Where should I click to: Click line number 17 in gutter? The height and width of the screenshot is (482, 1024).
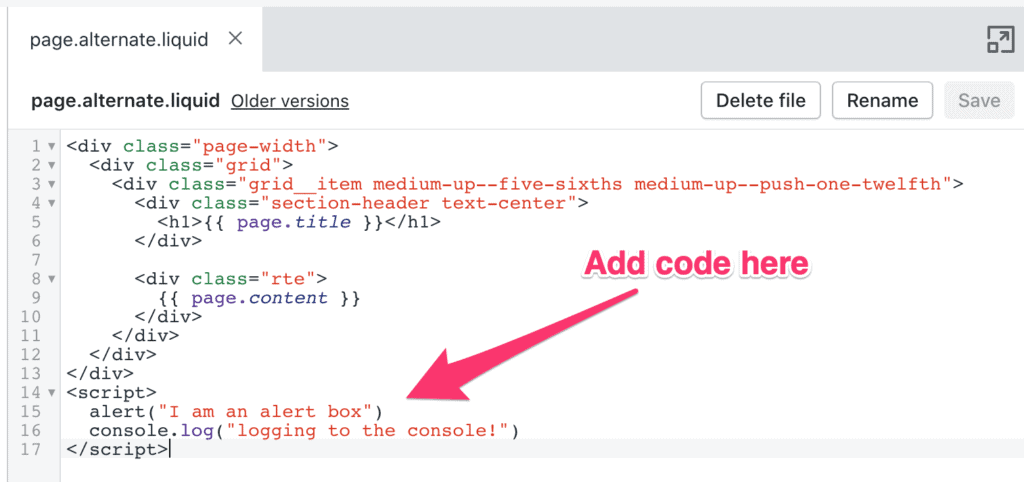click(x=30, y=450)
